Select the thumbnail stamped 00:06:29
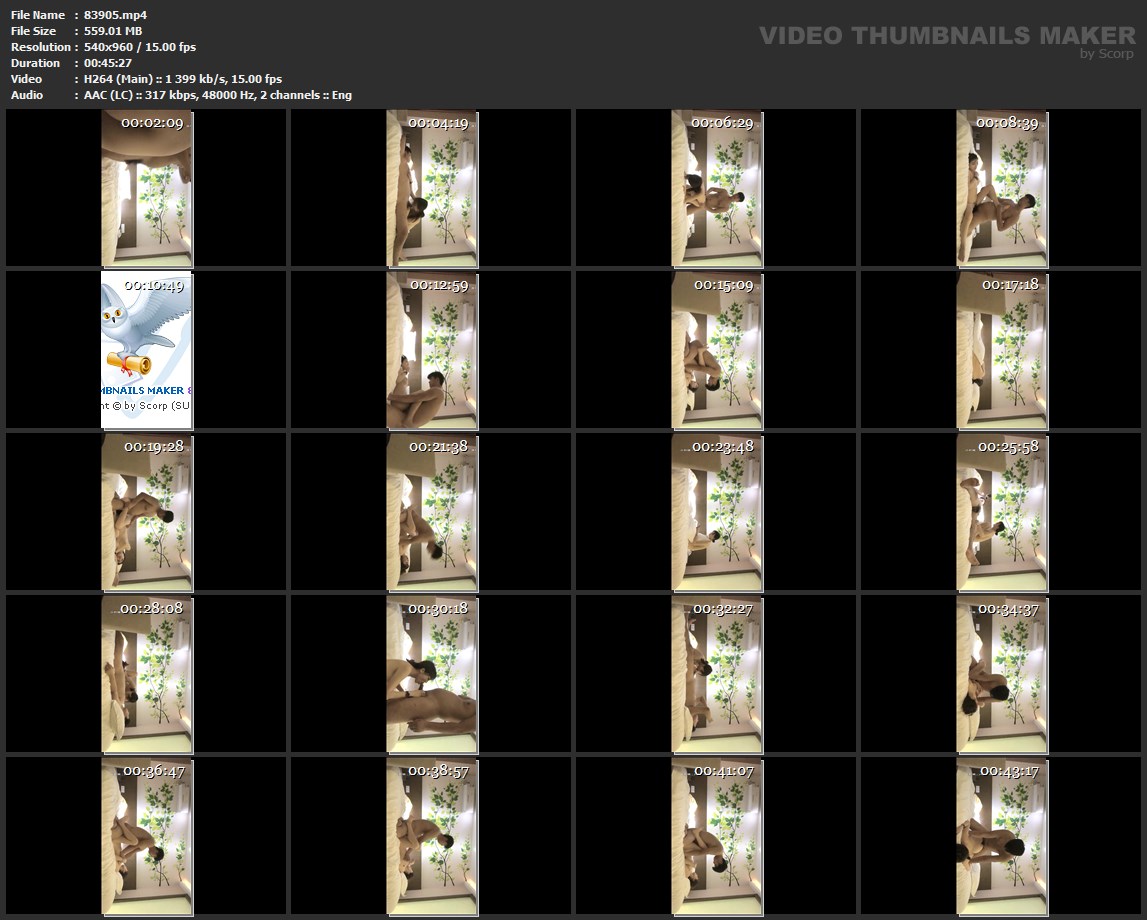The width and height of the screenshot is (1147, 920). (716, 188)
